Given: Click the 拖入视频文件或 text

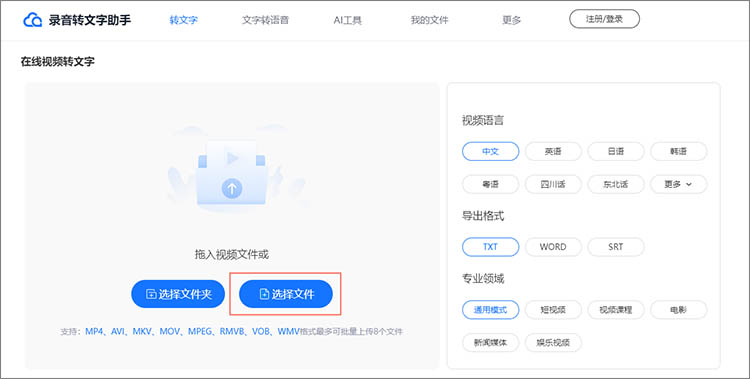Looking at the screenshot, I should [232, 255].
